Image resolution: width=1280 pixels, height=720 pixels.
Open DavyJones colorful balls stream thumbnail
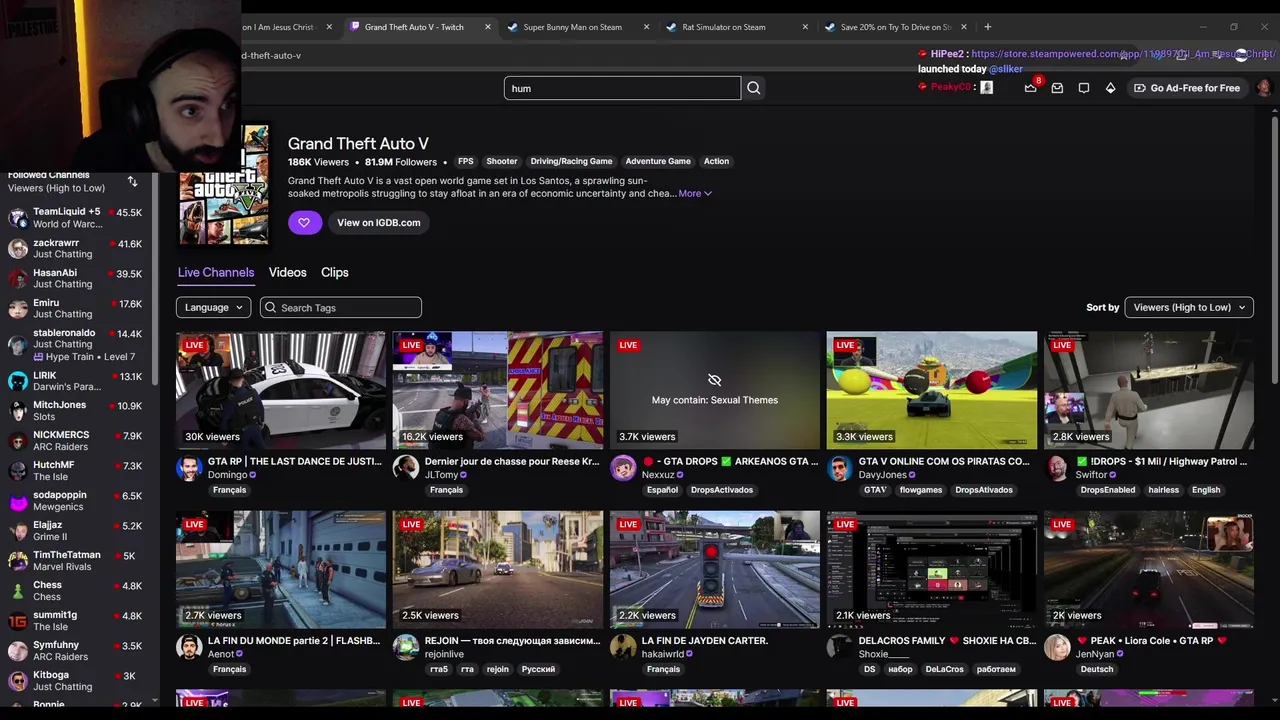(x=931, y=390)
